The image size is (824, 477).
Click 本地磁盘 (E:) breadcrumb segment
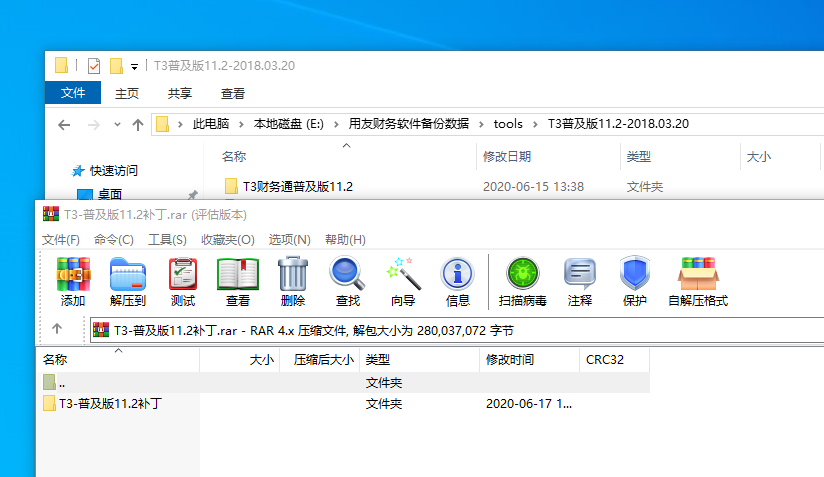coord(289,124)
